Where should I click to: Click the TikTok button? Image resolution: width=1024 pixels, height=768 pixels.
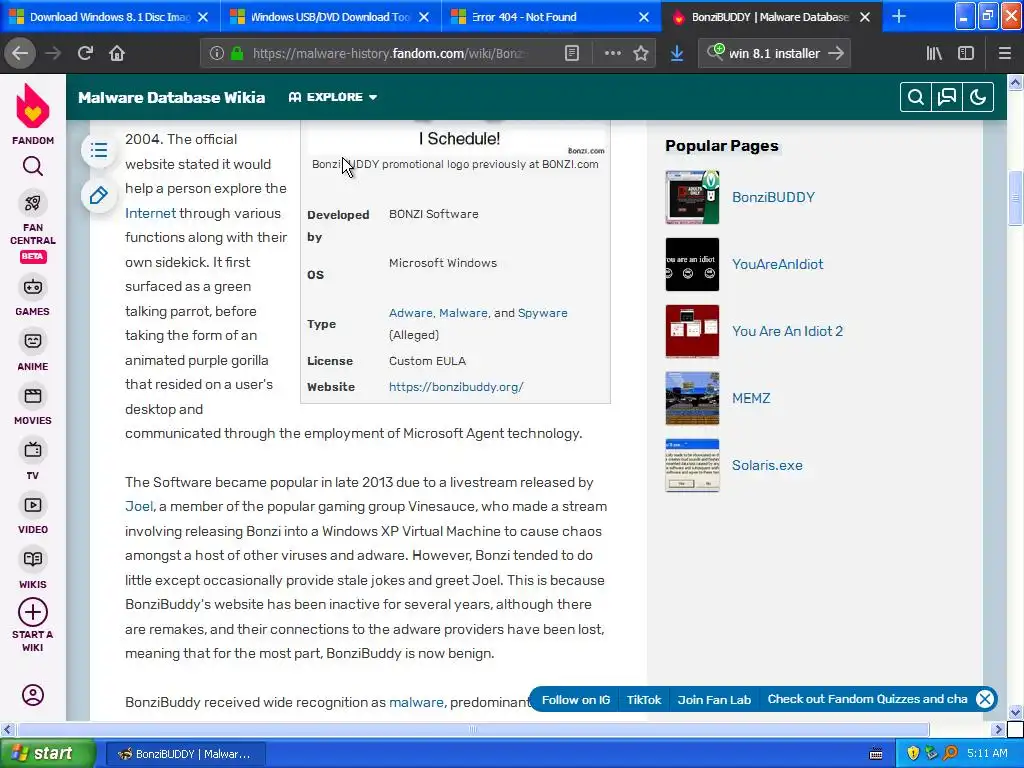click(x=644, y=699)
